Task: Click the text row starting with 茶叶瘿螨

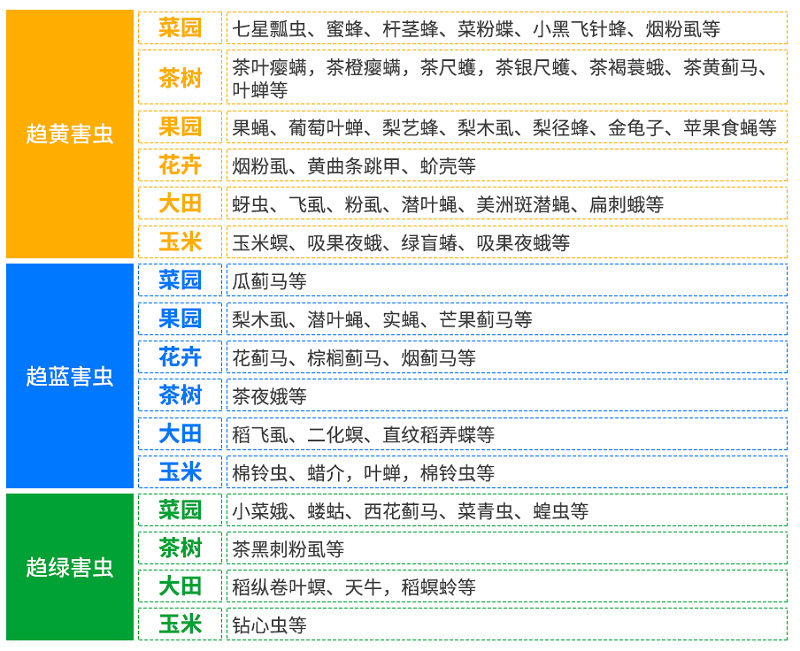Action: tap(505, 78)
